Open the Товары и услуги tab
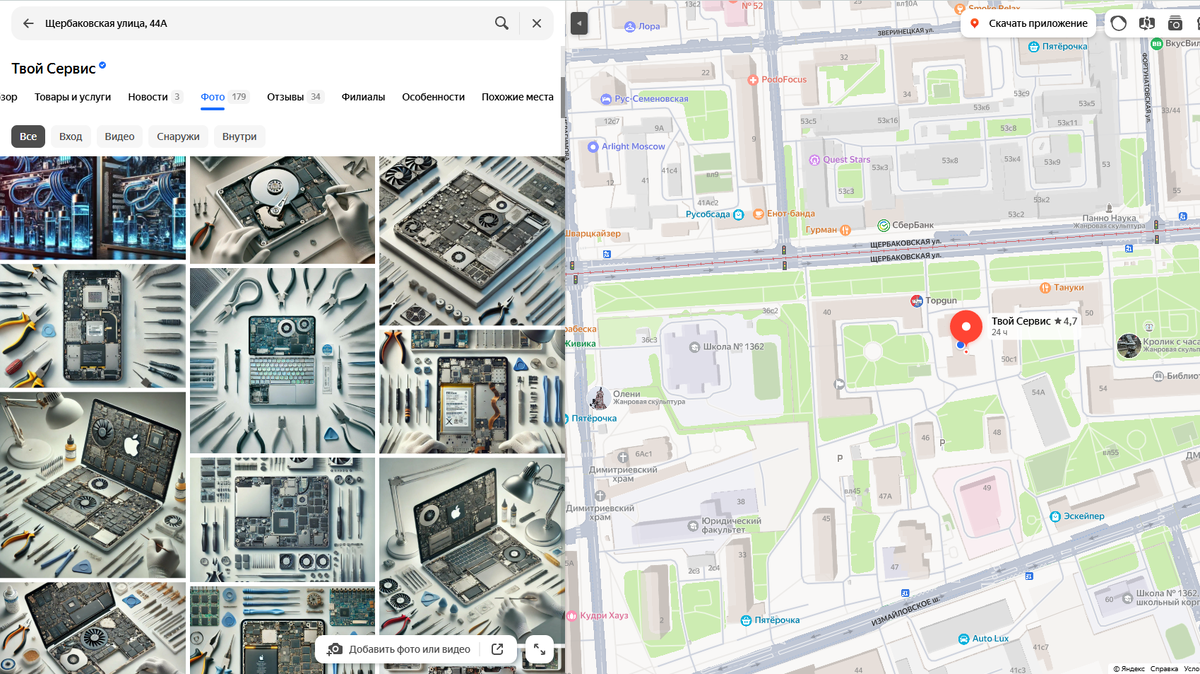The image size is (1200, 674). (x=73, y=97)
